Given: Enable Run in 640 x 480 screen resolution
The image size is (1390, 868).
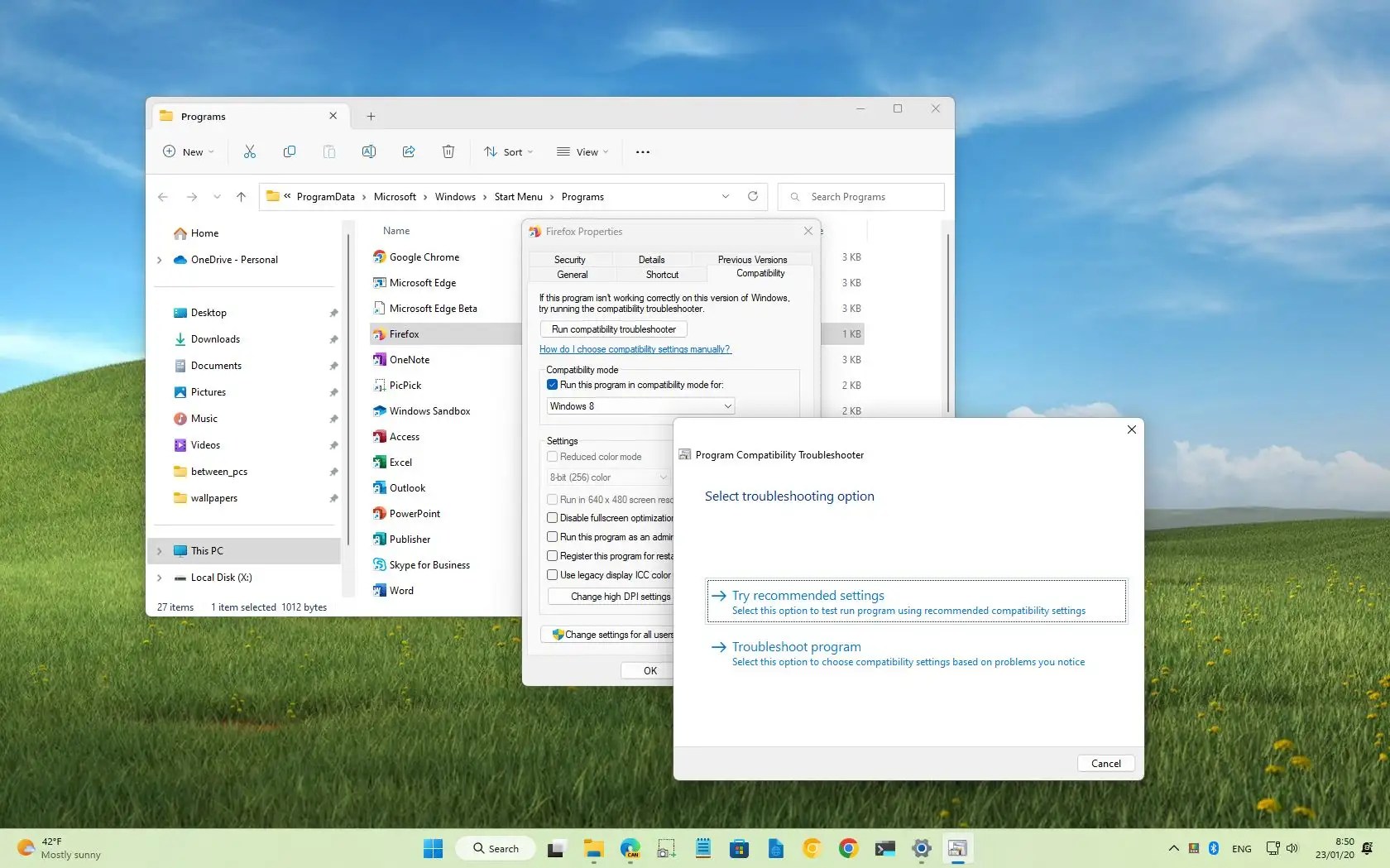Looking at the screenshot, I should pyautogui.click(x=552, y=499).
